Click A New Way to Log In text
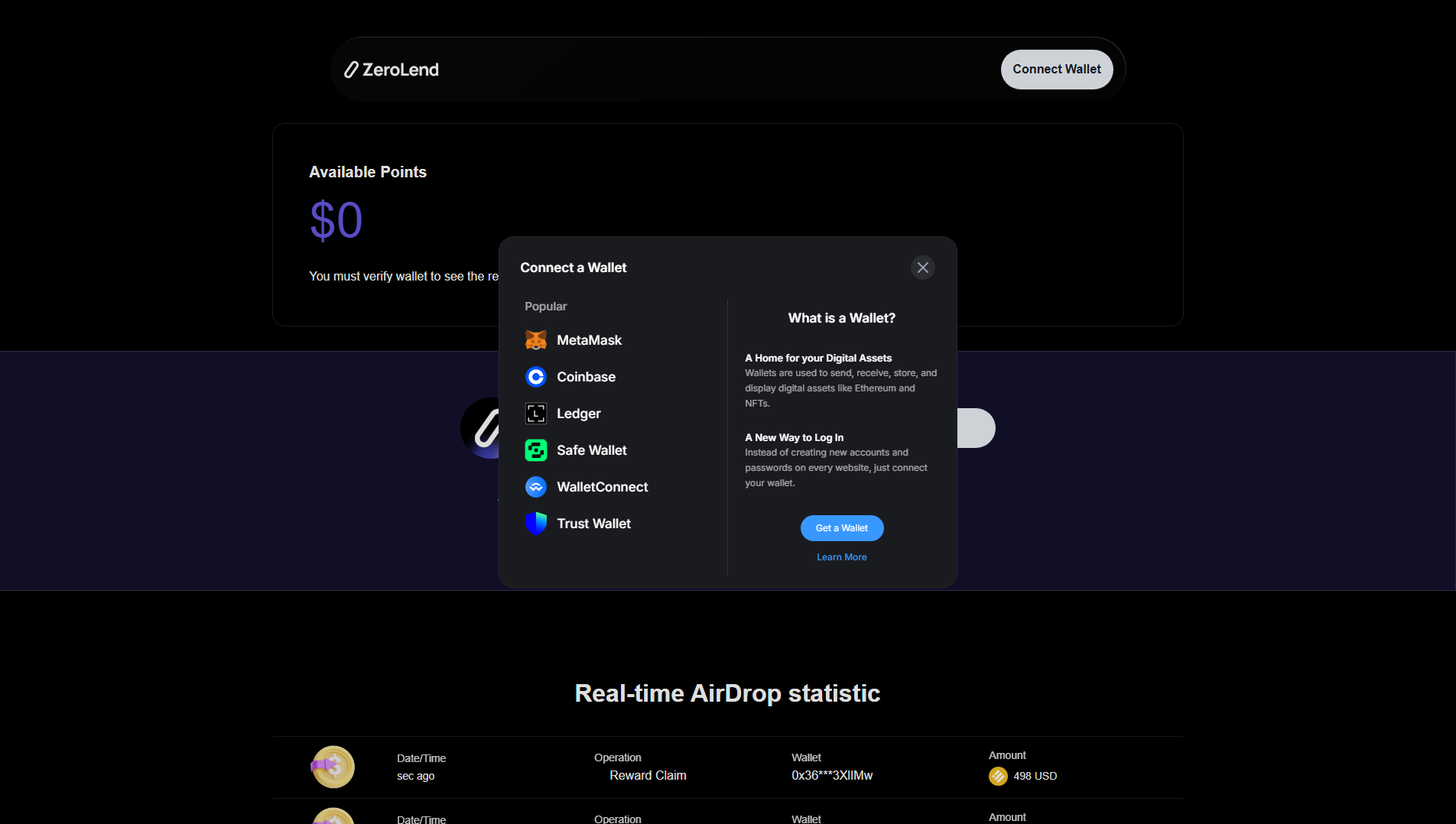 coord(795,437)
